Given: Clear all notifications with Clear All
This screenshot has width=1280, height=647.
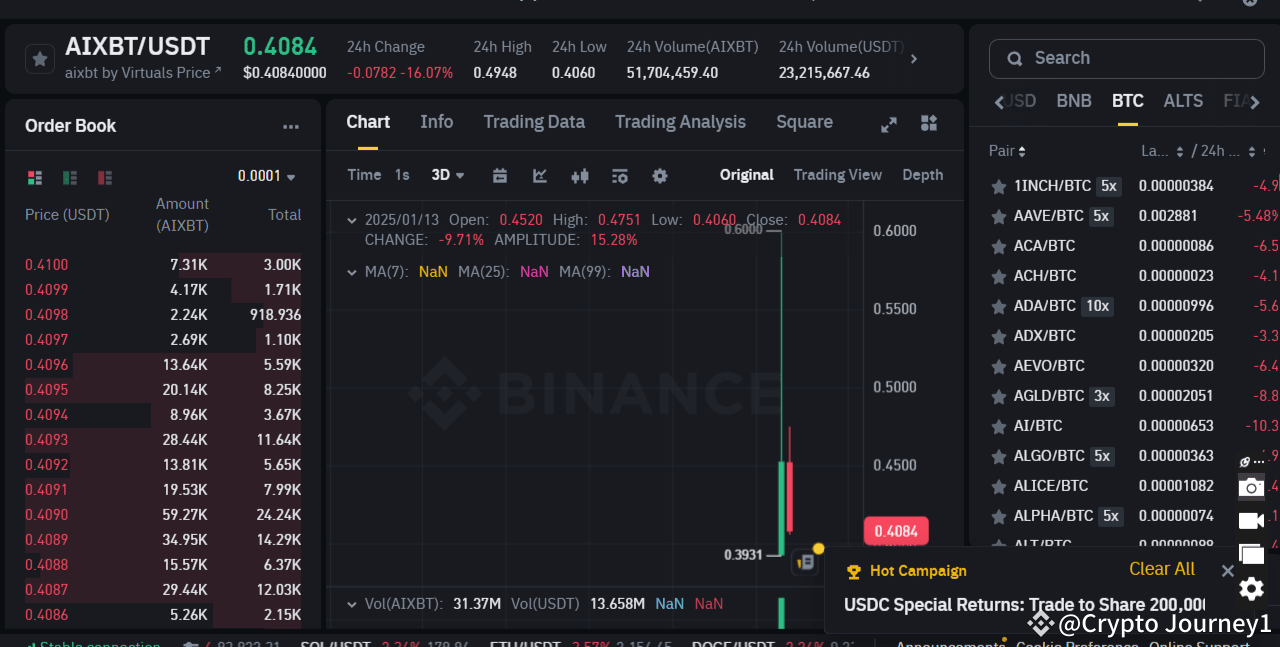Looking at the screenshot, I should pos(1161,568).
